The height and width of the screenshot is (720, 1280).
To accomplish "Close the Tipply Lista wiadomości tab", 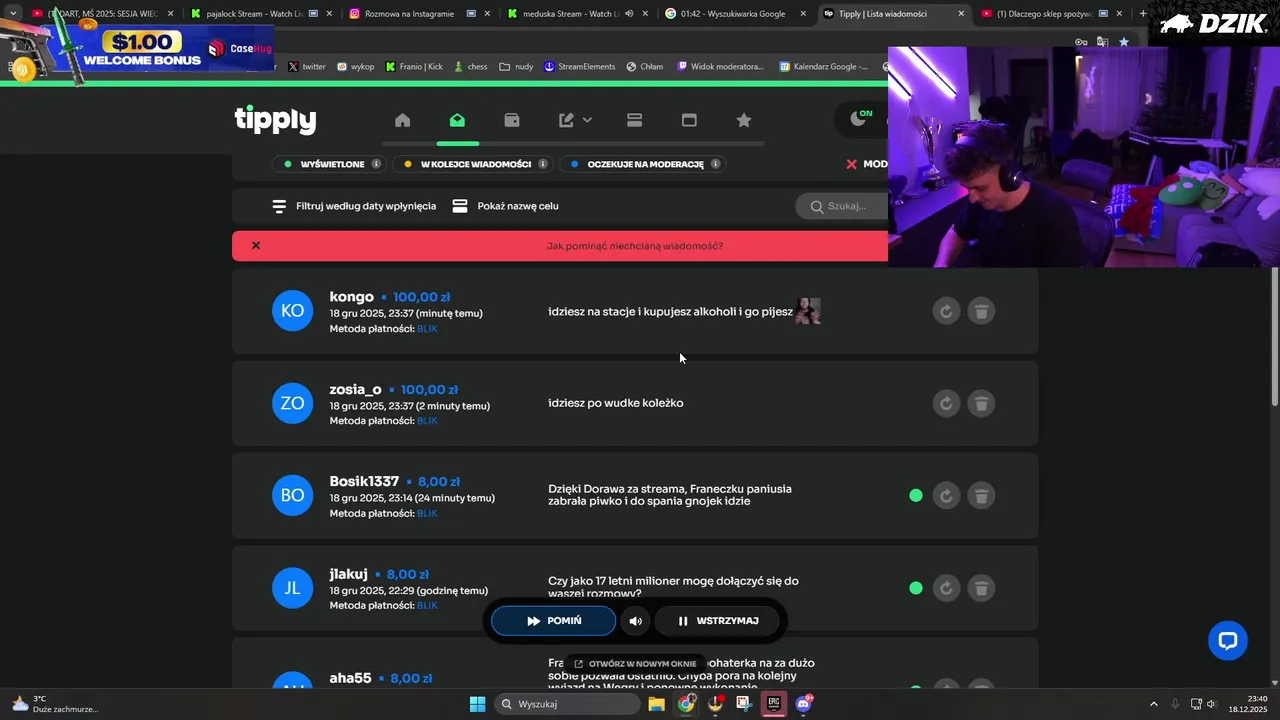I will 961,14.
